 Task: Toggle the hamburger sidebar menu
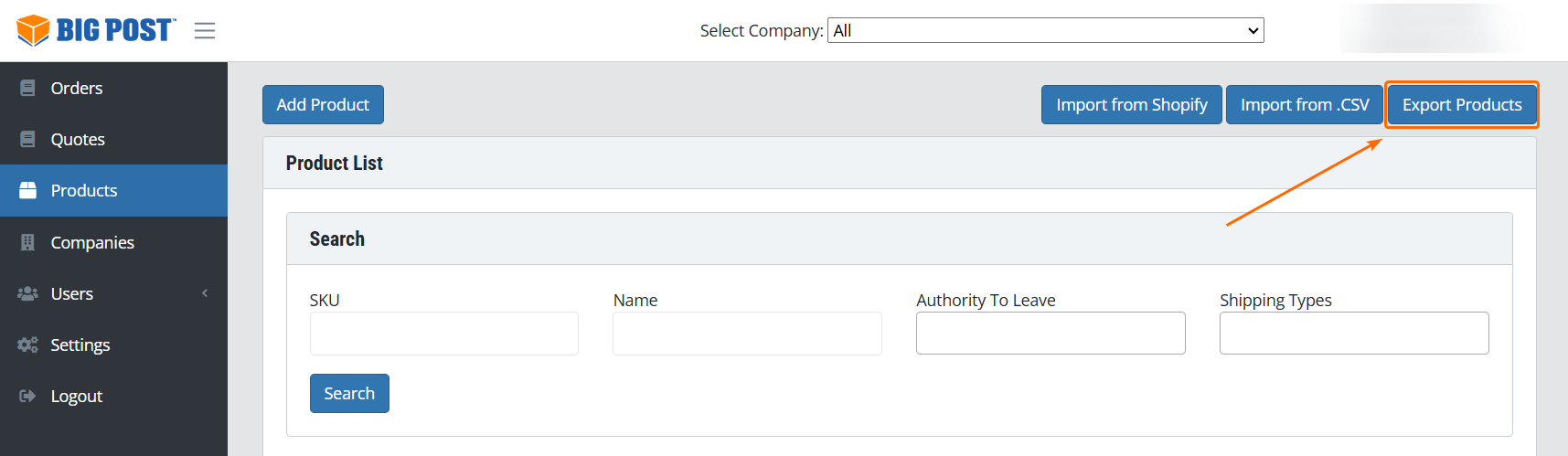[205, 31]
